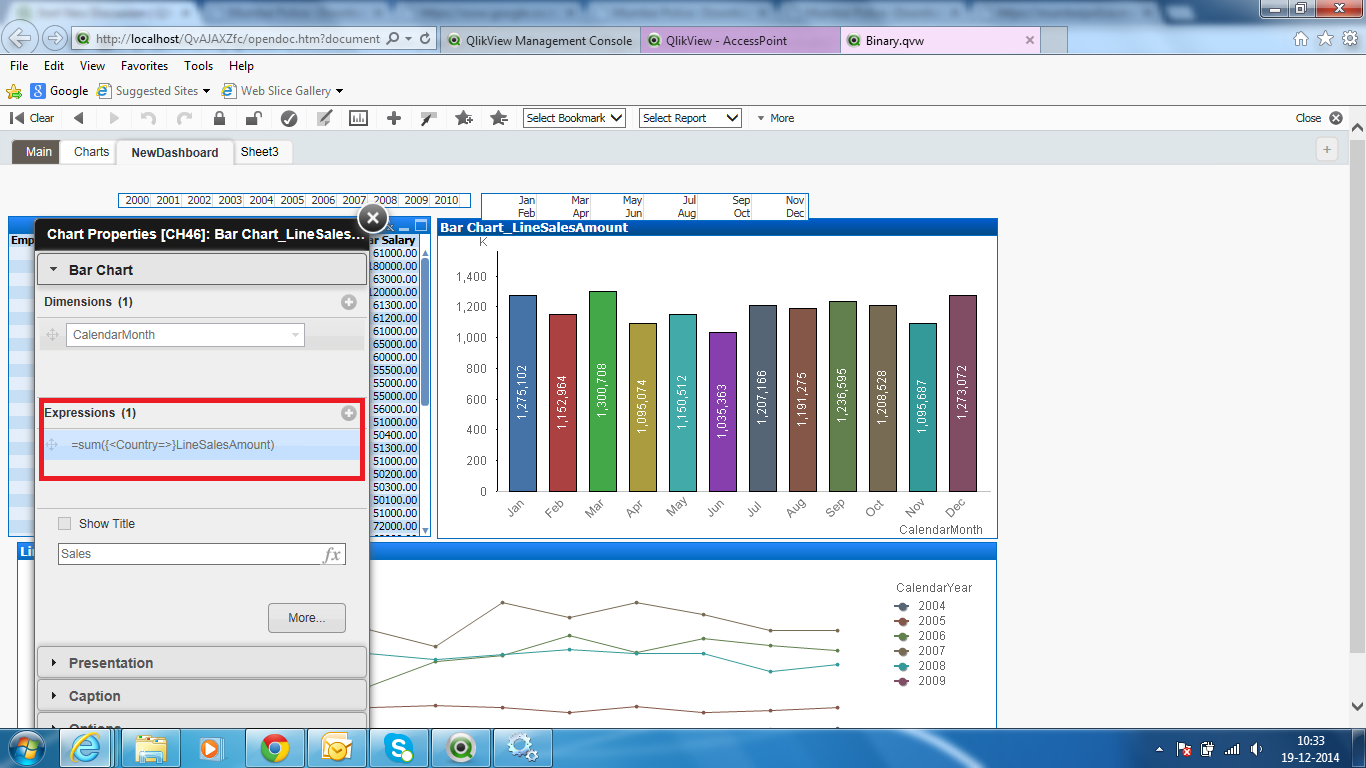1366x768 pixels.
Task: Open the Favorites menu
Action: click(144, 65)
